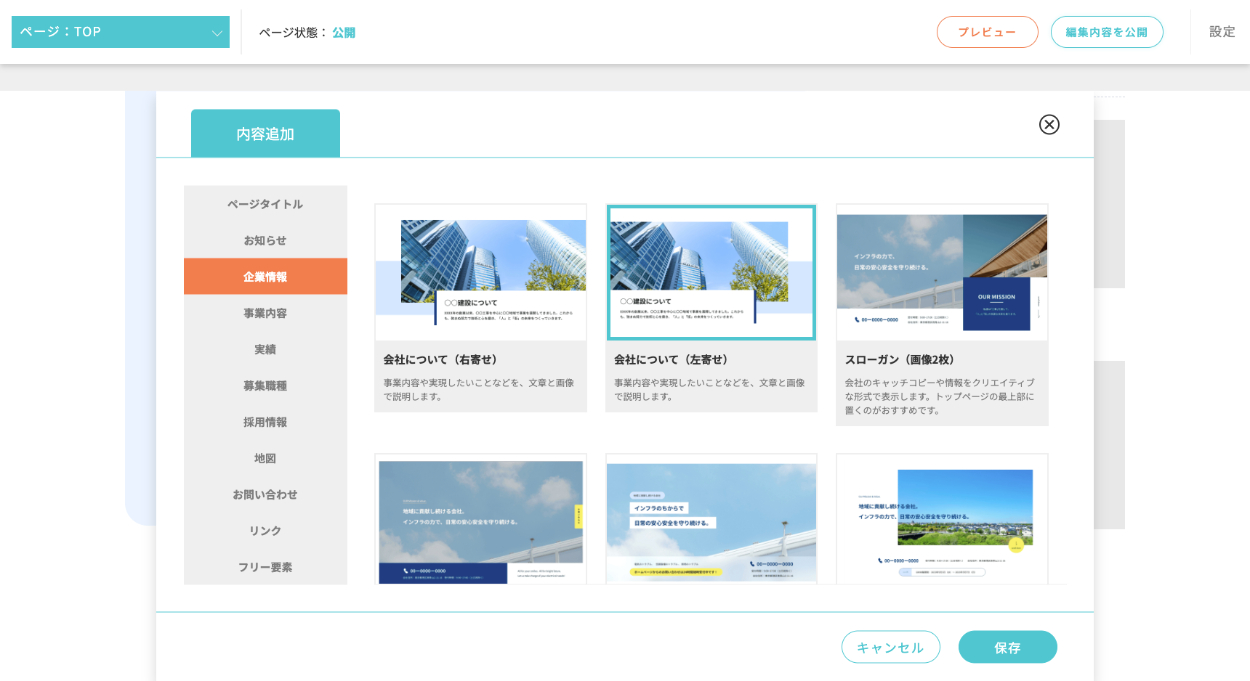Choose ページタイトル in the category list

pos(265,204)
